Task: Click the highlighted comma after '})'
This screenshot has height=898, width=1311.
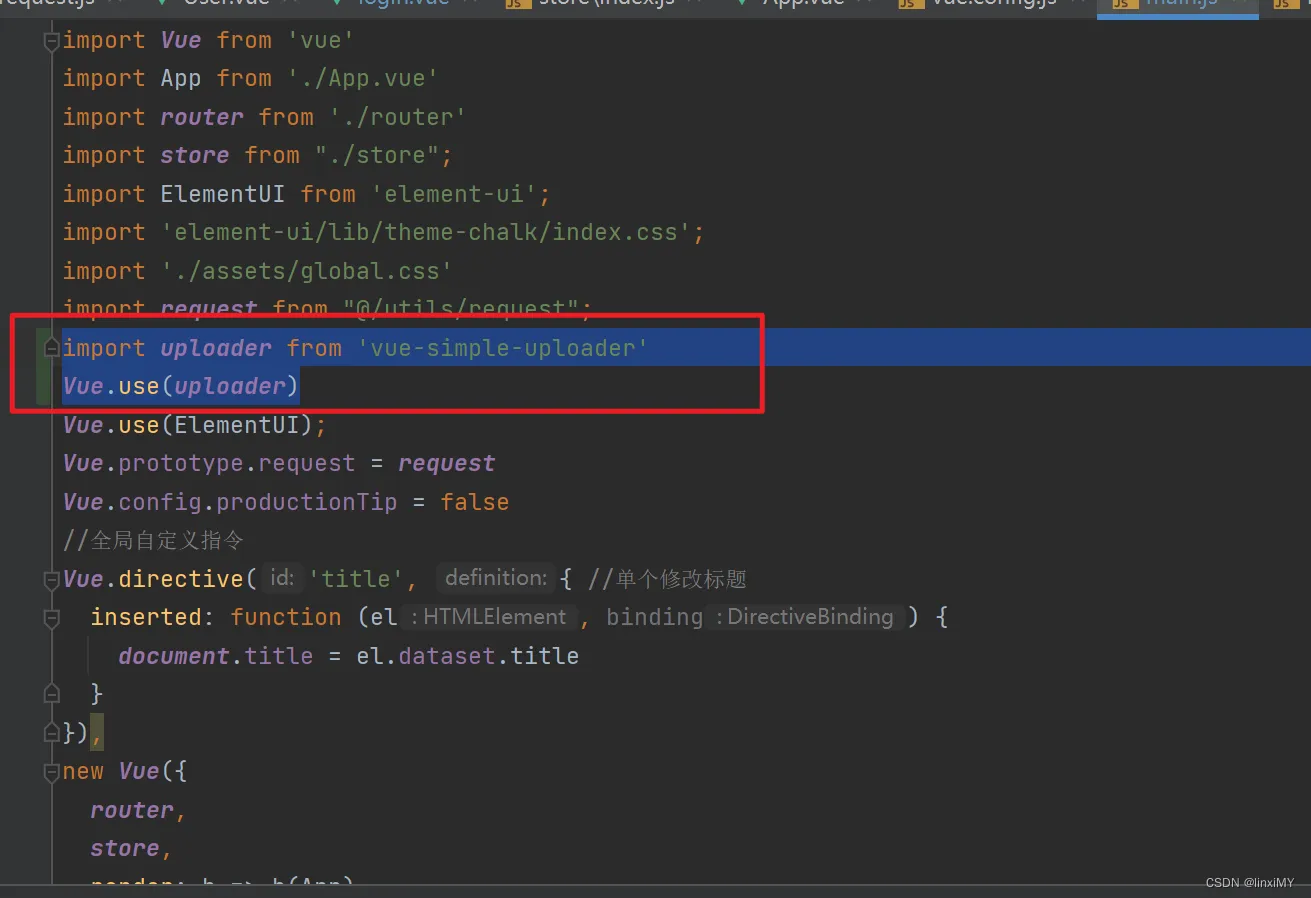Action: (x=97, y=733)
